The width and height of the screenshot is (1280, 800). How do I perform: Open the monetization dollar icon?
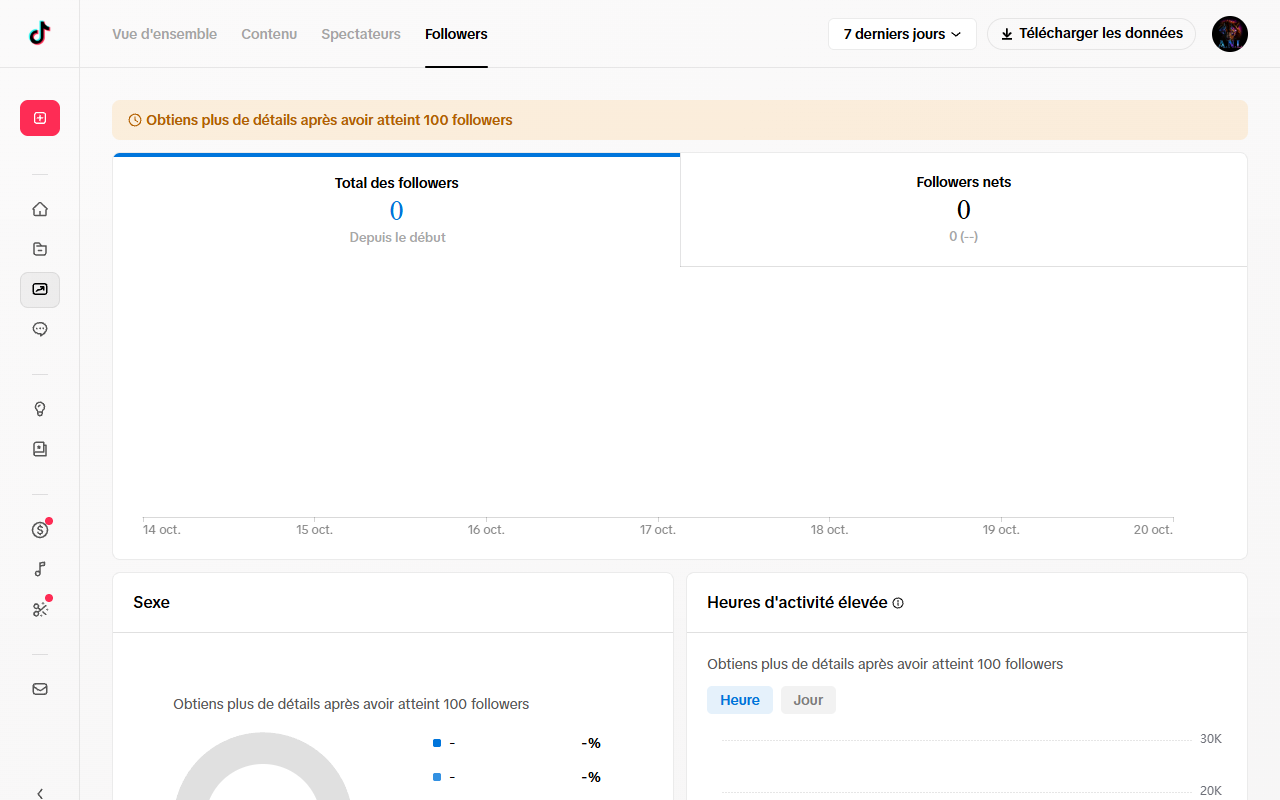point(40,530)
